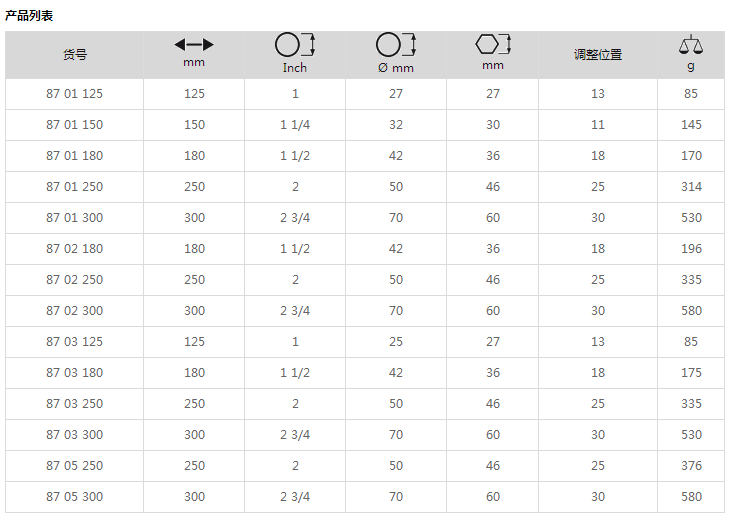Screen dimensions: 732x519
Task: Click the 1 1/4 inch cell
Action: click(295, 125)
